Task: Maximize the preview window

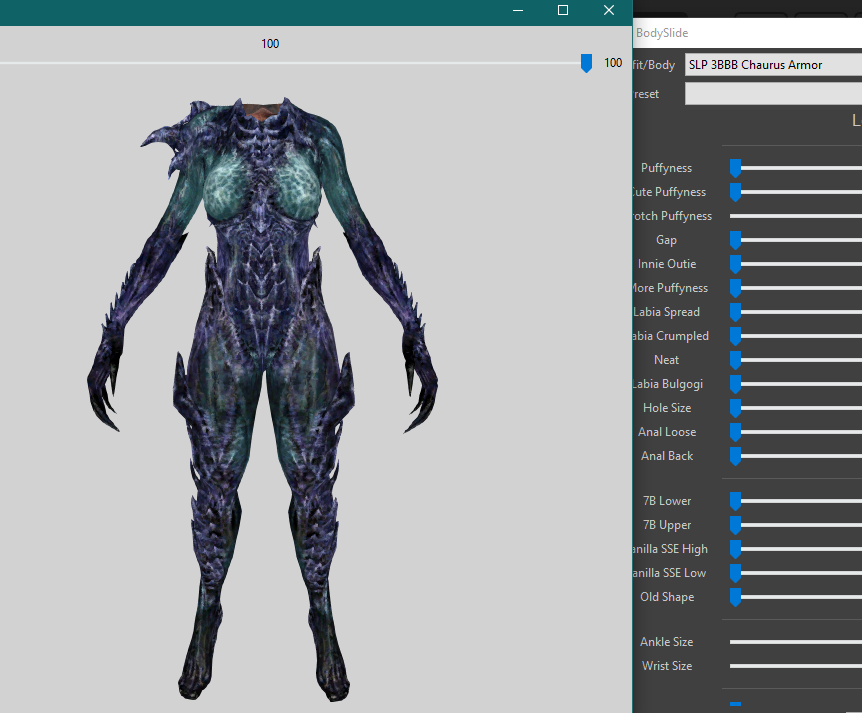Action: point(563,10)
